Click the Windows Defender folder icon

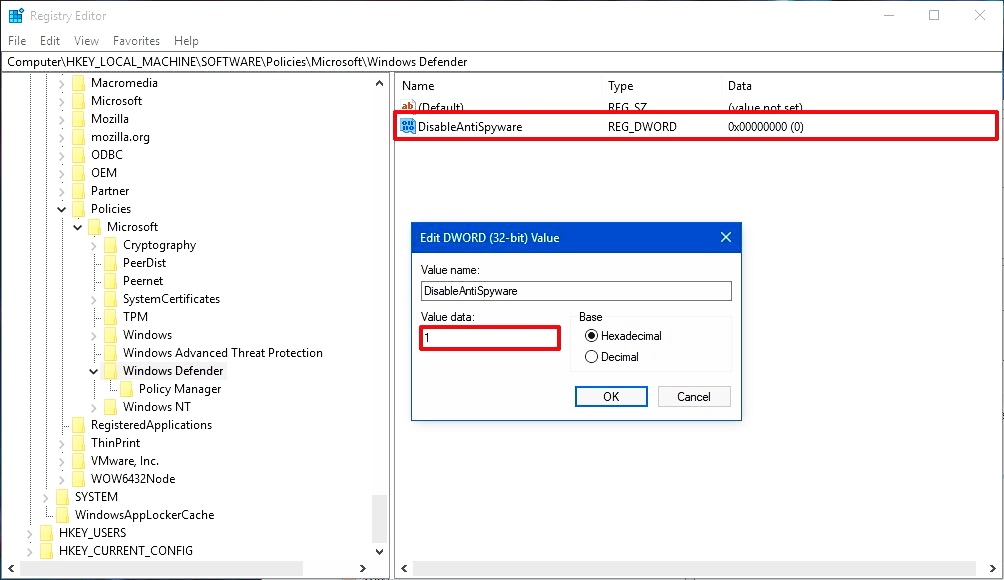pyautogui.click(x=111, y=371)
